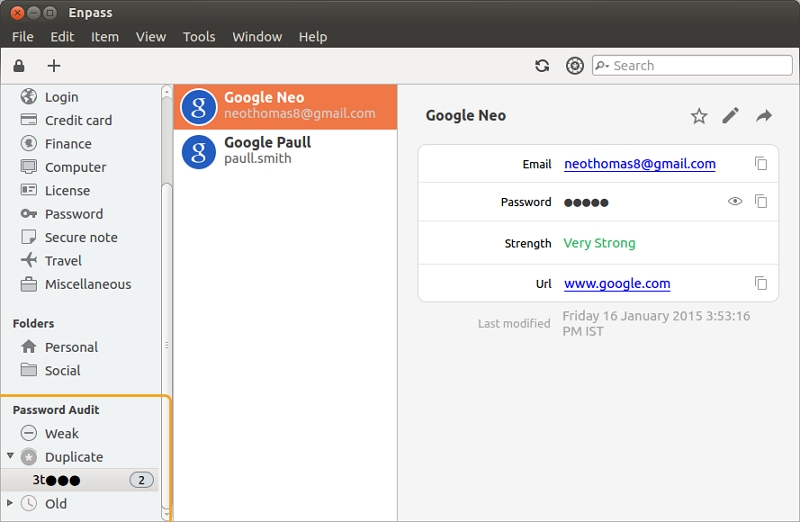The image size is (800, 522).
Task: Reveal password with the eye icon
Action: (x=735, y=201)
